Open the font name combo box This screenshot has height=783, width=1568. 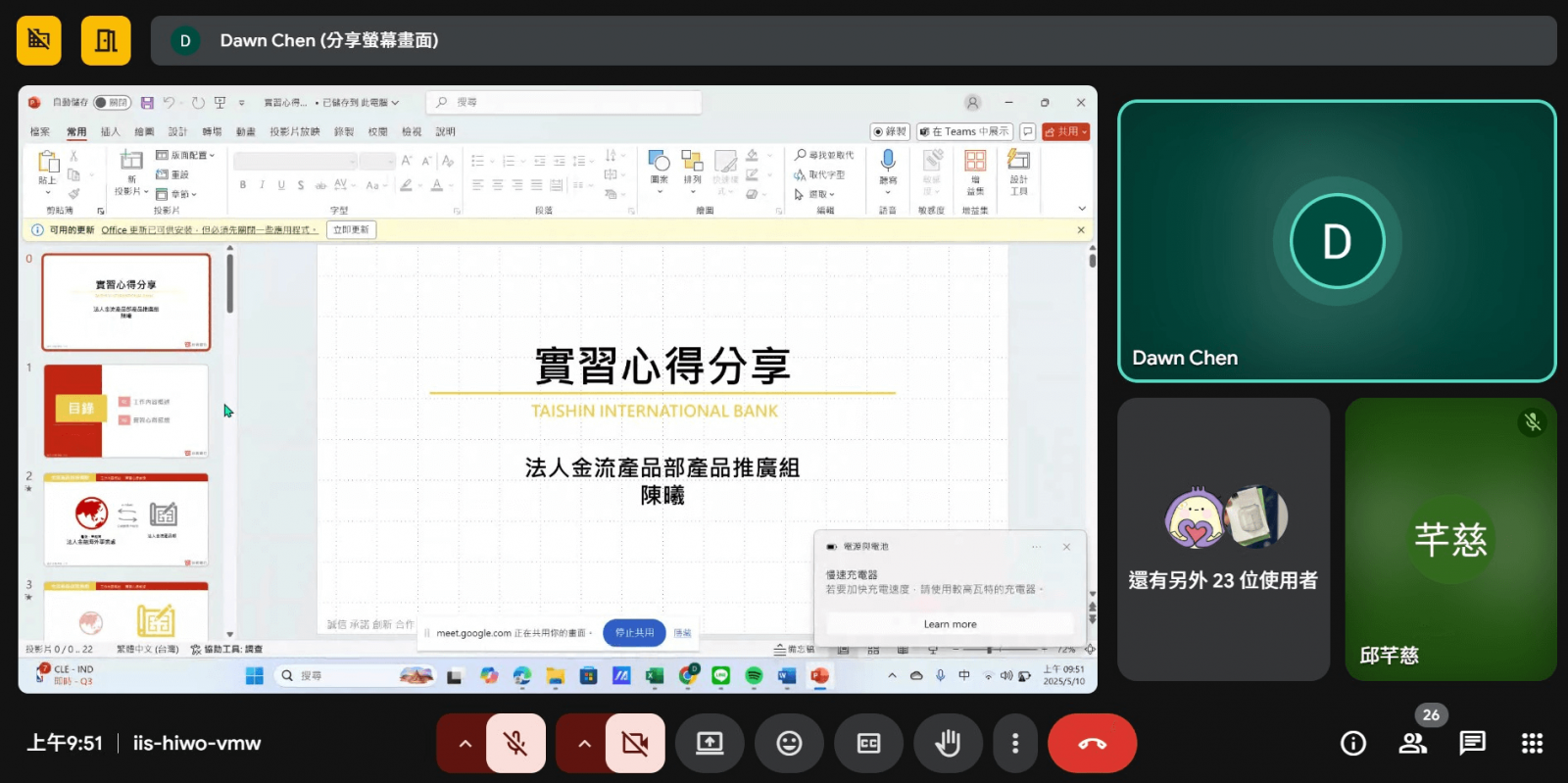[x=295, y=161]
